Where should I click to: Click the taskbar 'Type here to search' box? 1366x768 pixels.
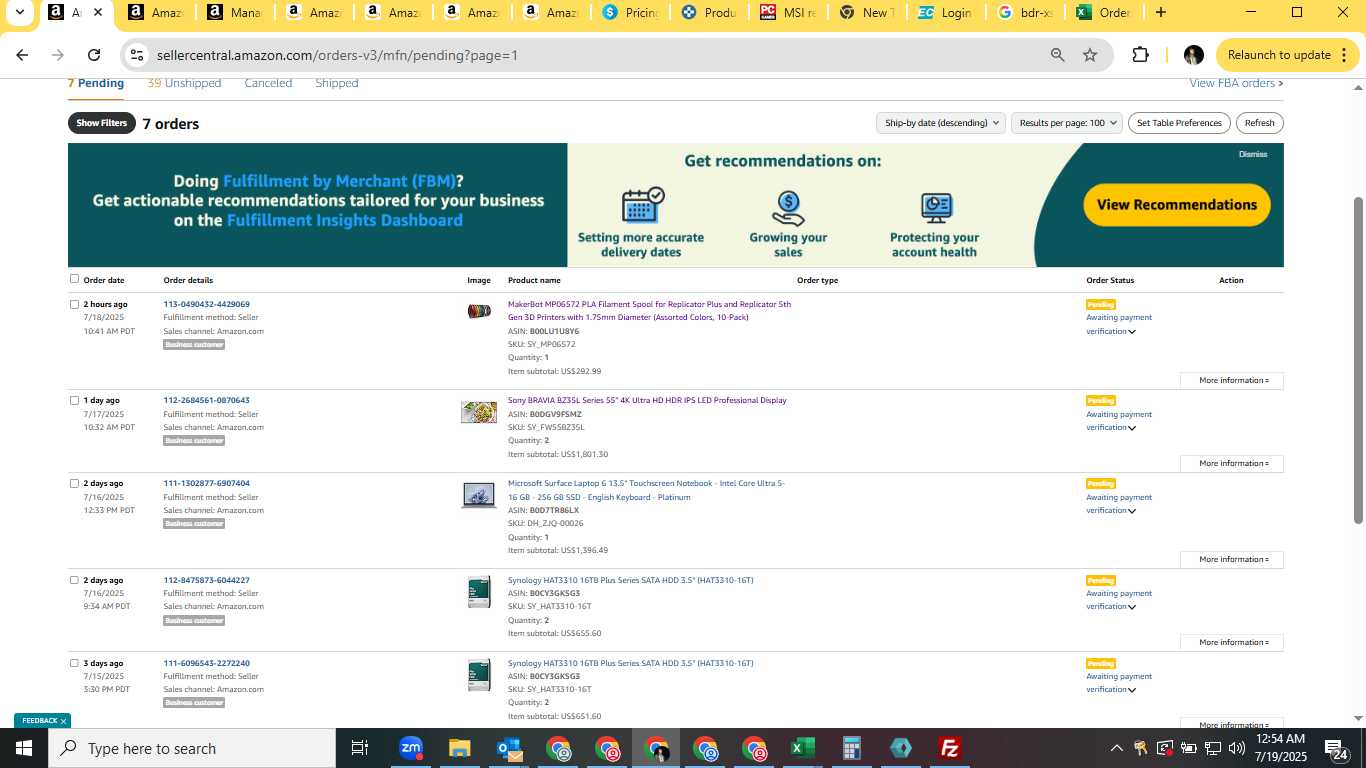coord(191,748)
